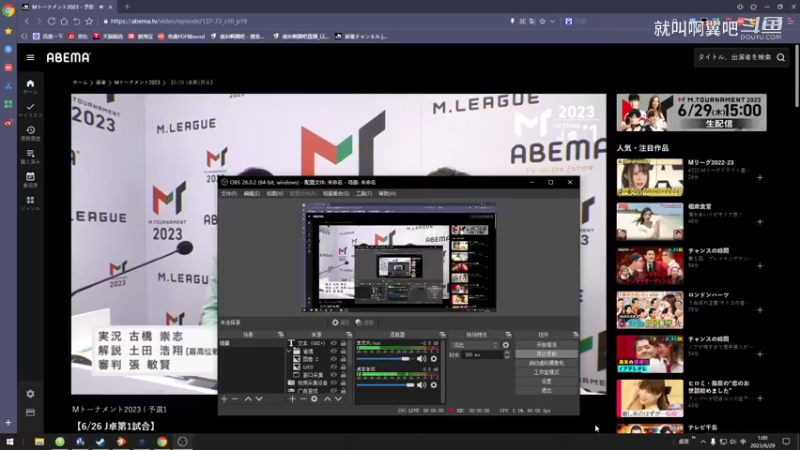The height and width of the screenshot is (450, 800).
Task: Open the 场景集合(S) menu in OBS
Action: (x=336, y=194)
